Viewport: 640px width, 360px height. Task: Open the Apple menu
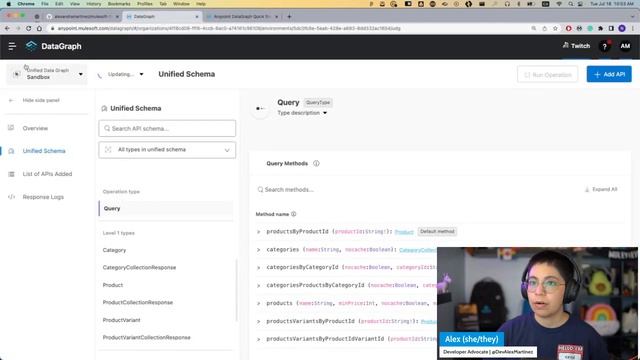[x=9, y=4]
